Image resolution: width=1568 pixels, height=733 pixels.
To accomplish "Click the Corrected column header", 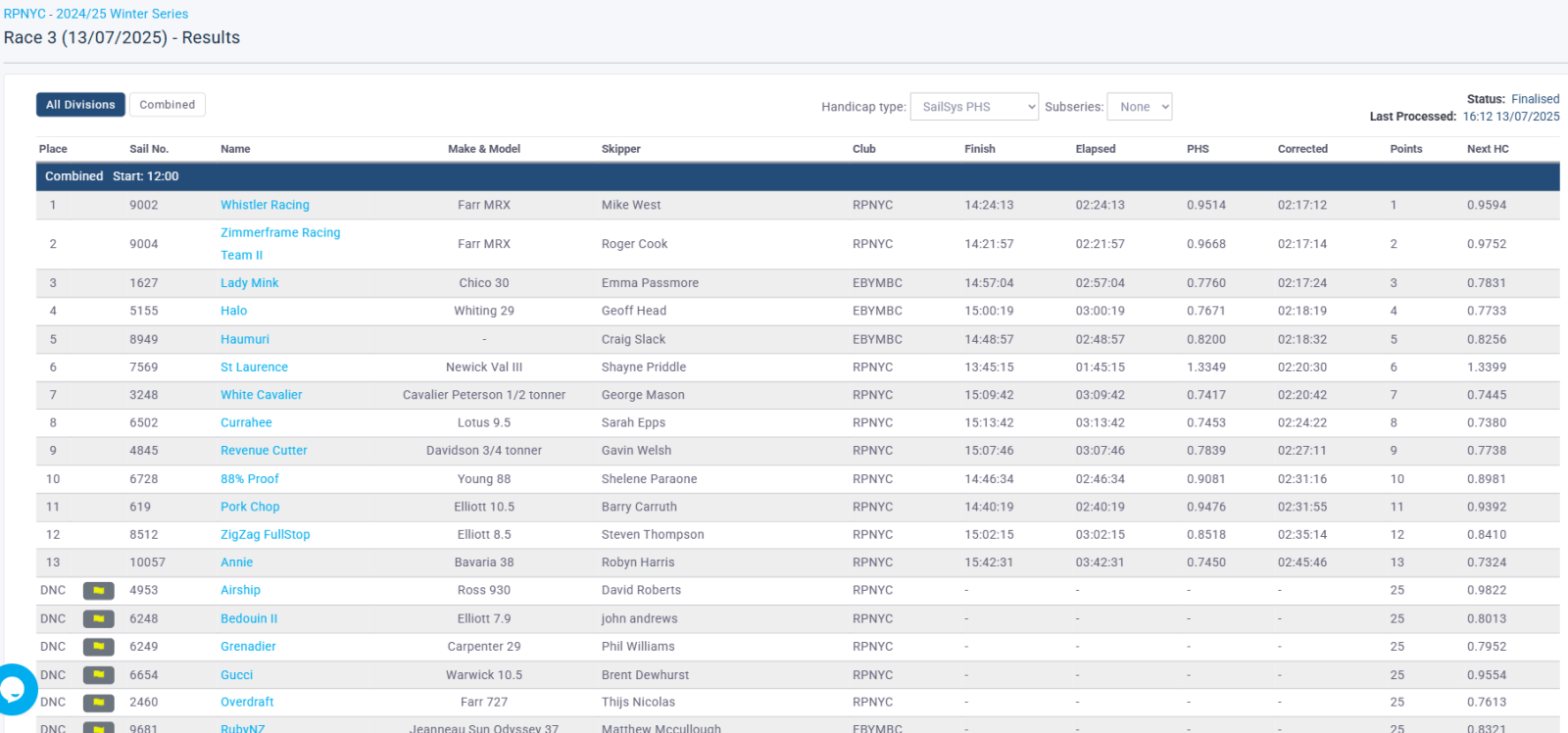I will [x=1301, y=149].
